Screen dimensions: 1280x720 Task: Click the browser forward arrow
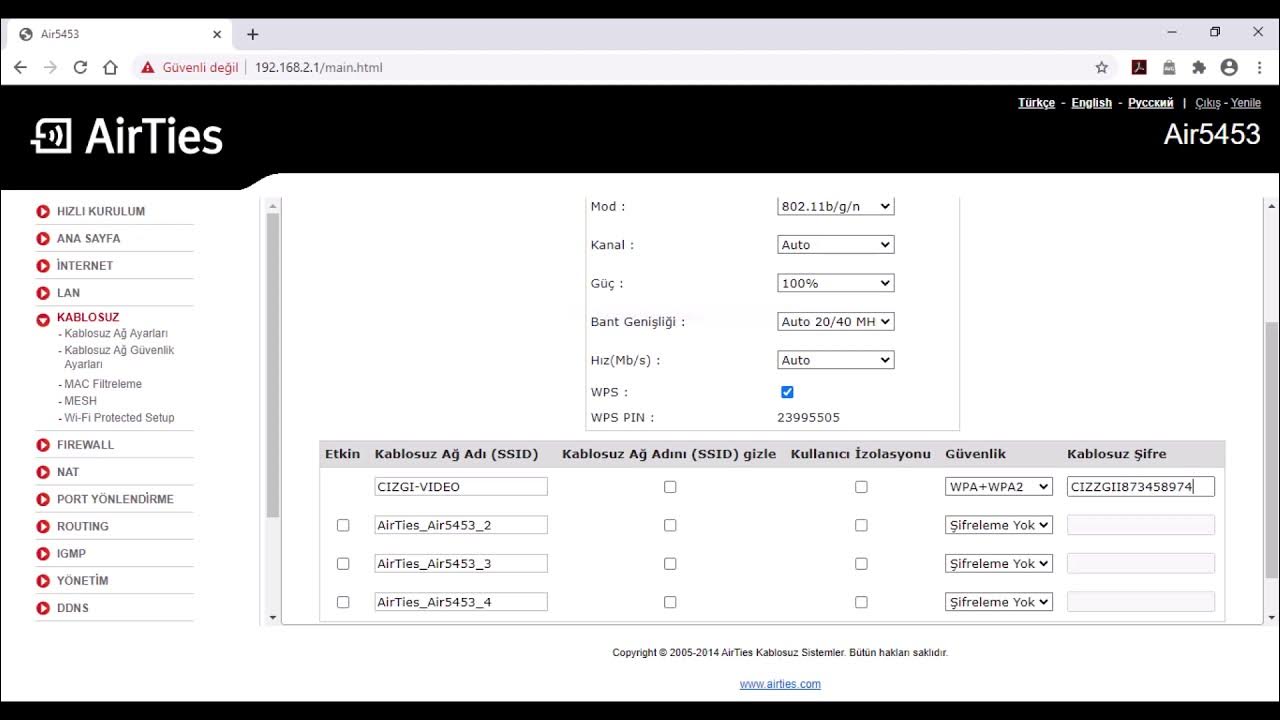point(50,67)
